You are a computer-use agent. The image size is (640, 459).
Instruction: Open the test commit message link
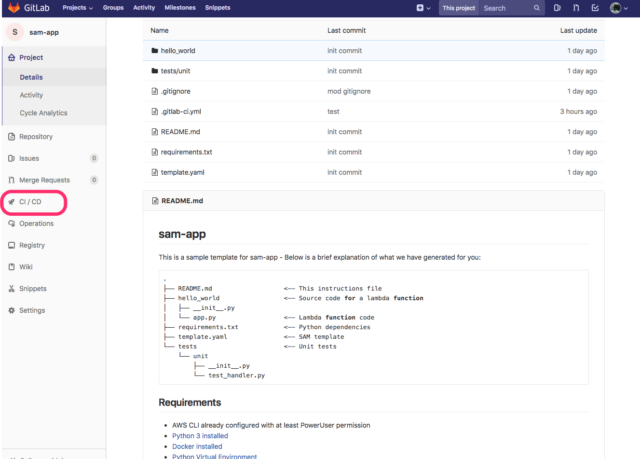[x=333, y=111]
